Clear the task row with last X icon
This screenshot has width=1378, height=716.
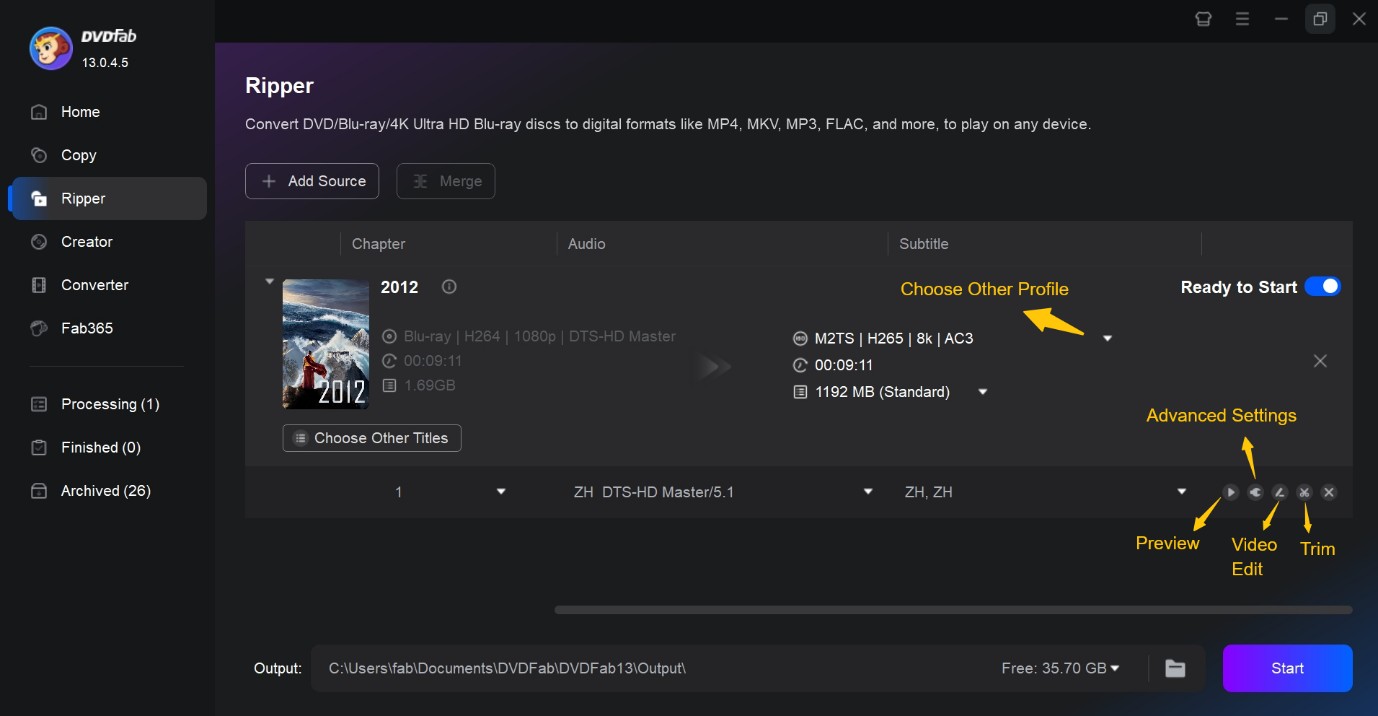click(x=1329, y=491)
